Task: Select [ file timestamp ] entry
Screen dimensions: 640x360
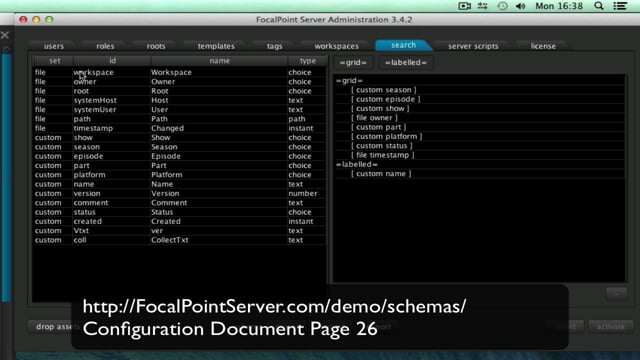Action: 382,155
